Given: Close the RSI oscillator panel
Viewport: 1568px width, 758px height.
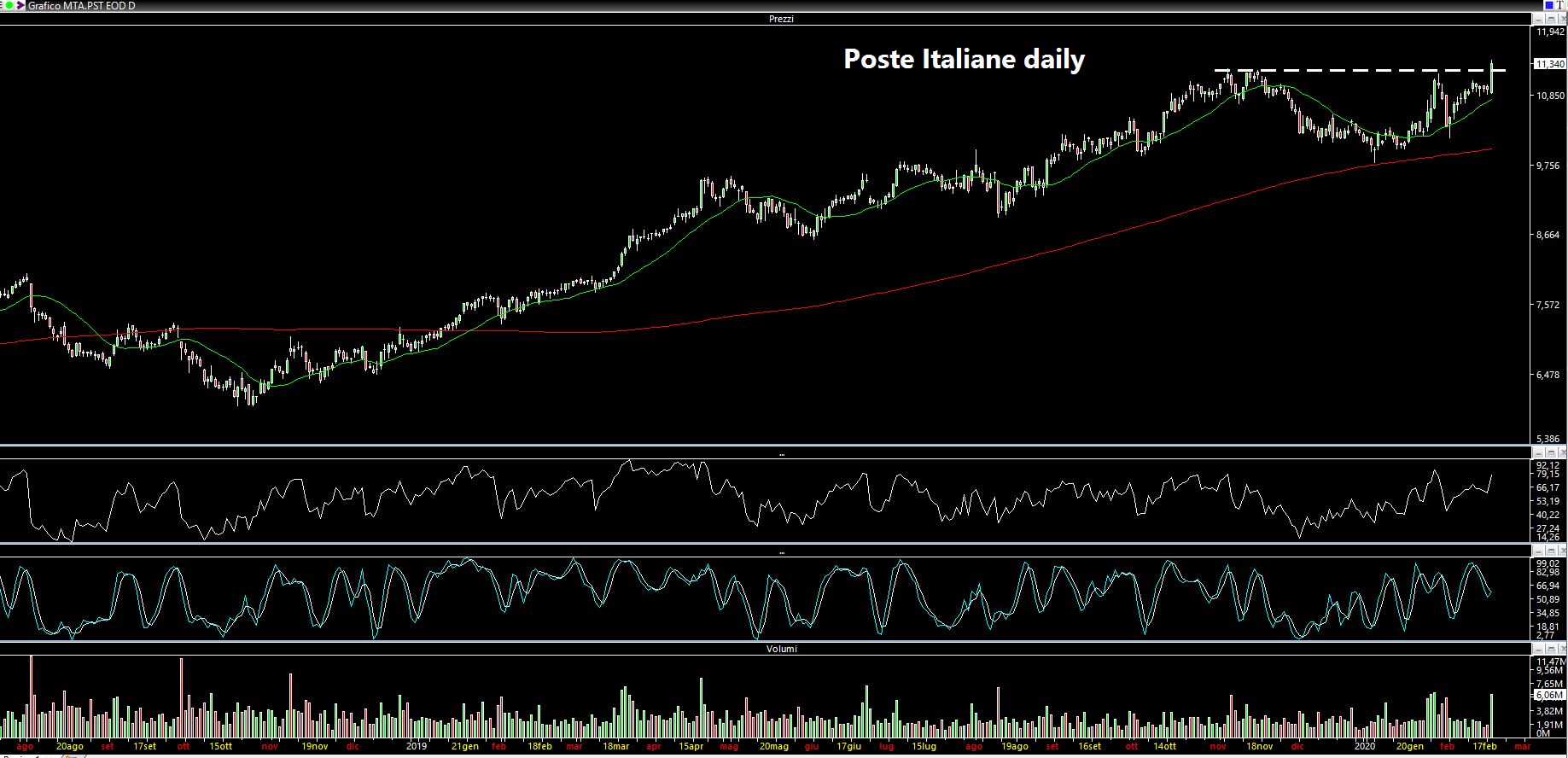Looking at the screenshot, I should point(1561,452).
